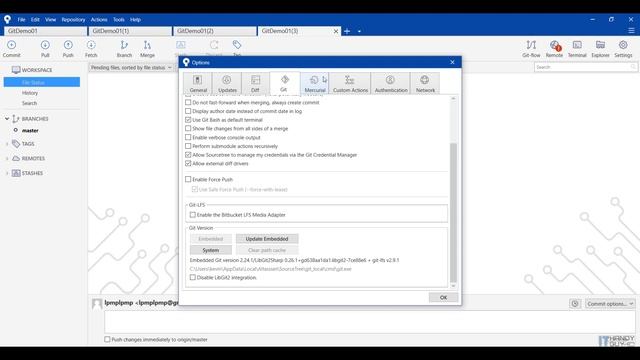Open the Repository menu

(73, 20)
